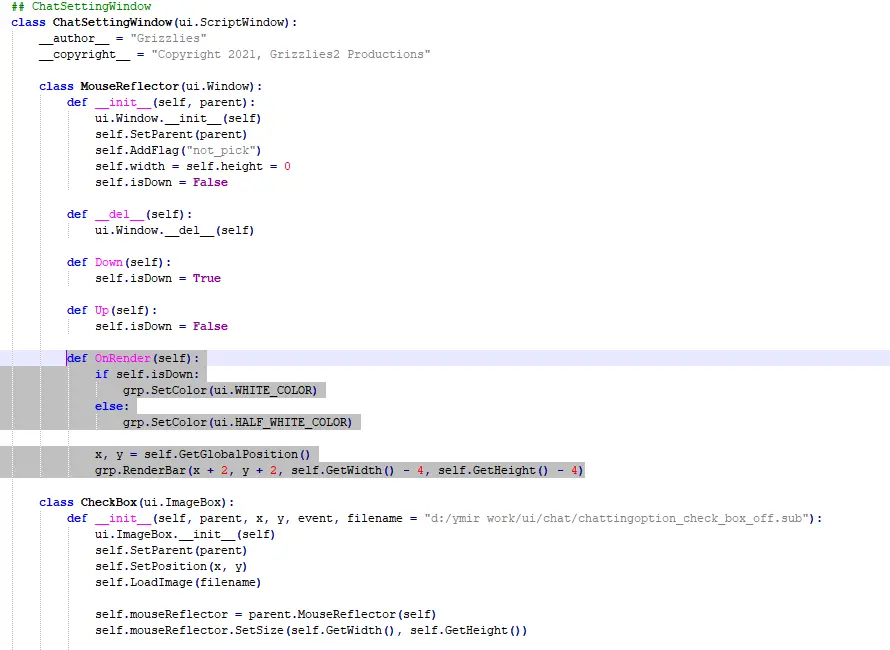Click 'self.mouseReflector = parent.MouseReflector(self)' line
This screenshot has height=650, width=890.
click(x=266, y=614)
